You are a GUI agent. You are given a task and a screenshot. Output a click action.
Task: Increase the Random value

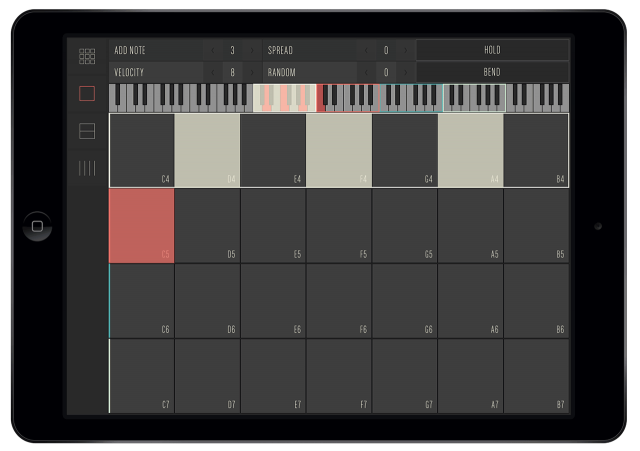click(x=405, y=72)
